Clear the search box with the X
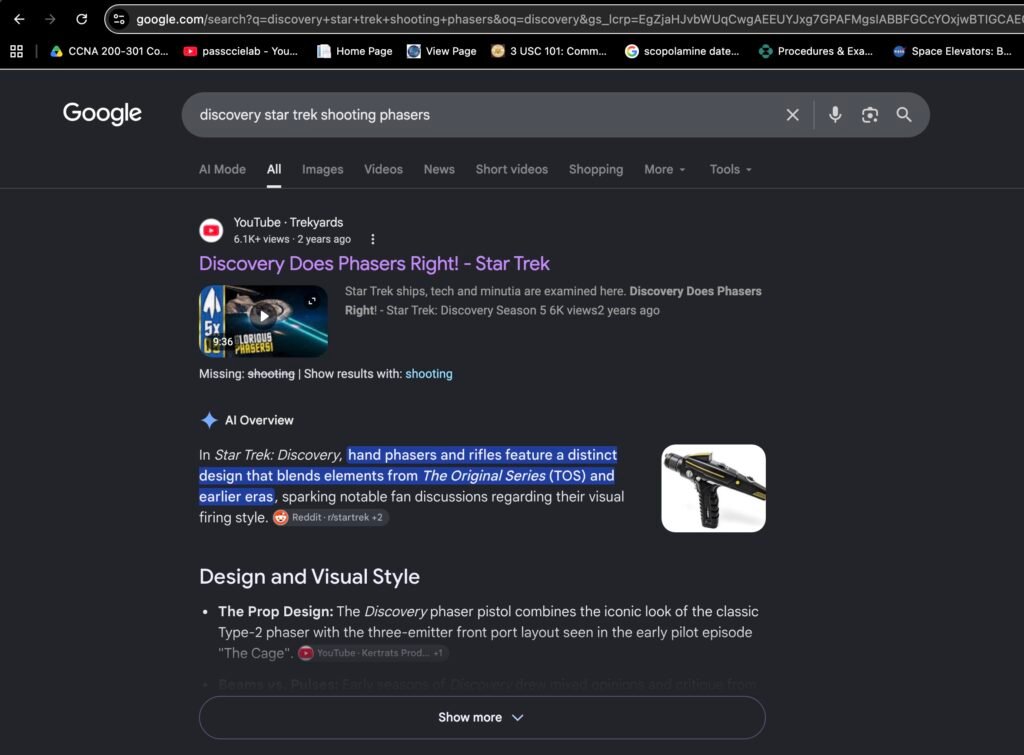Screen dimensions: 1024x755 point(792,115)
